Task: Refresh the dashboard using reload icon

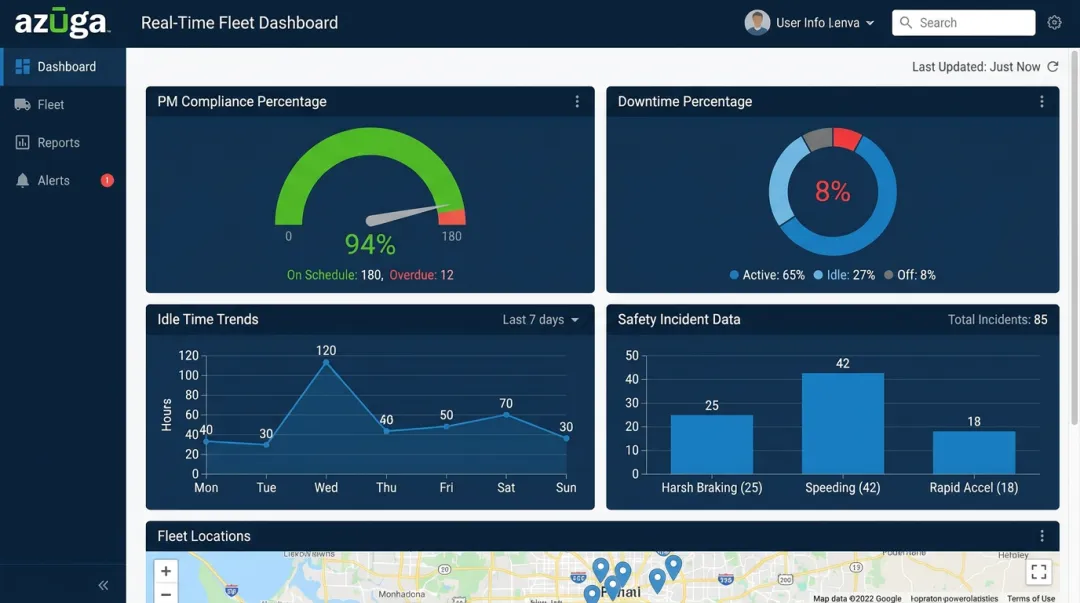Action: click(x=1053, y=67)
